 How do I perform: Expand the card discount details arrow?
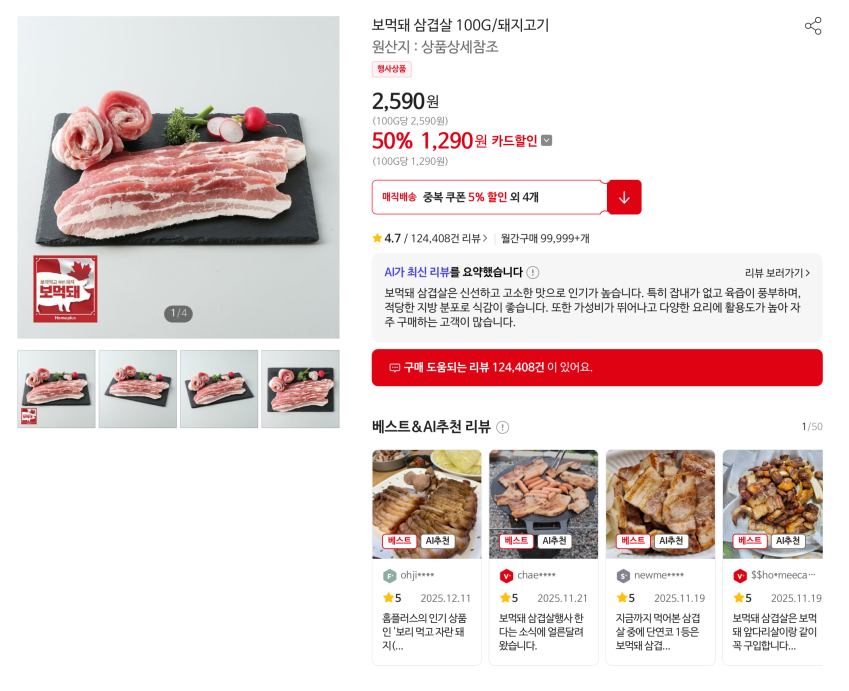click(x=547, y=141)
